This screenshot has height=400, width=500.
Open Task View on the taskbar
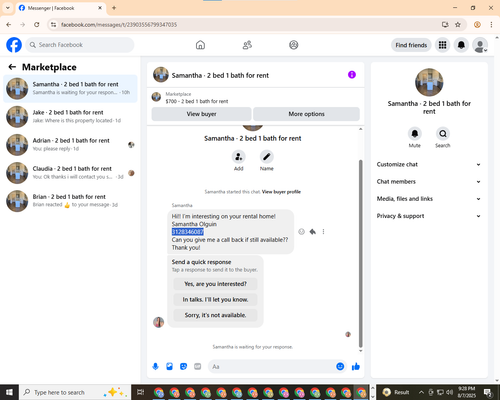point(140,392)
